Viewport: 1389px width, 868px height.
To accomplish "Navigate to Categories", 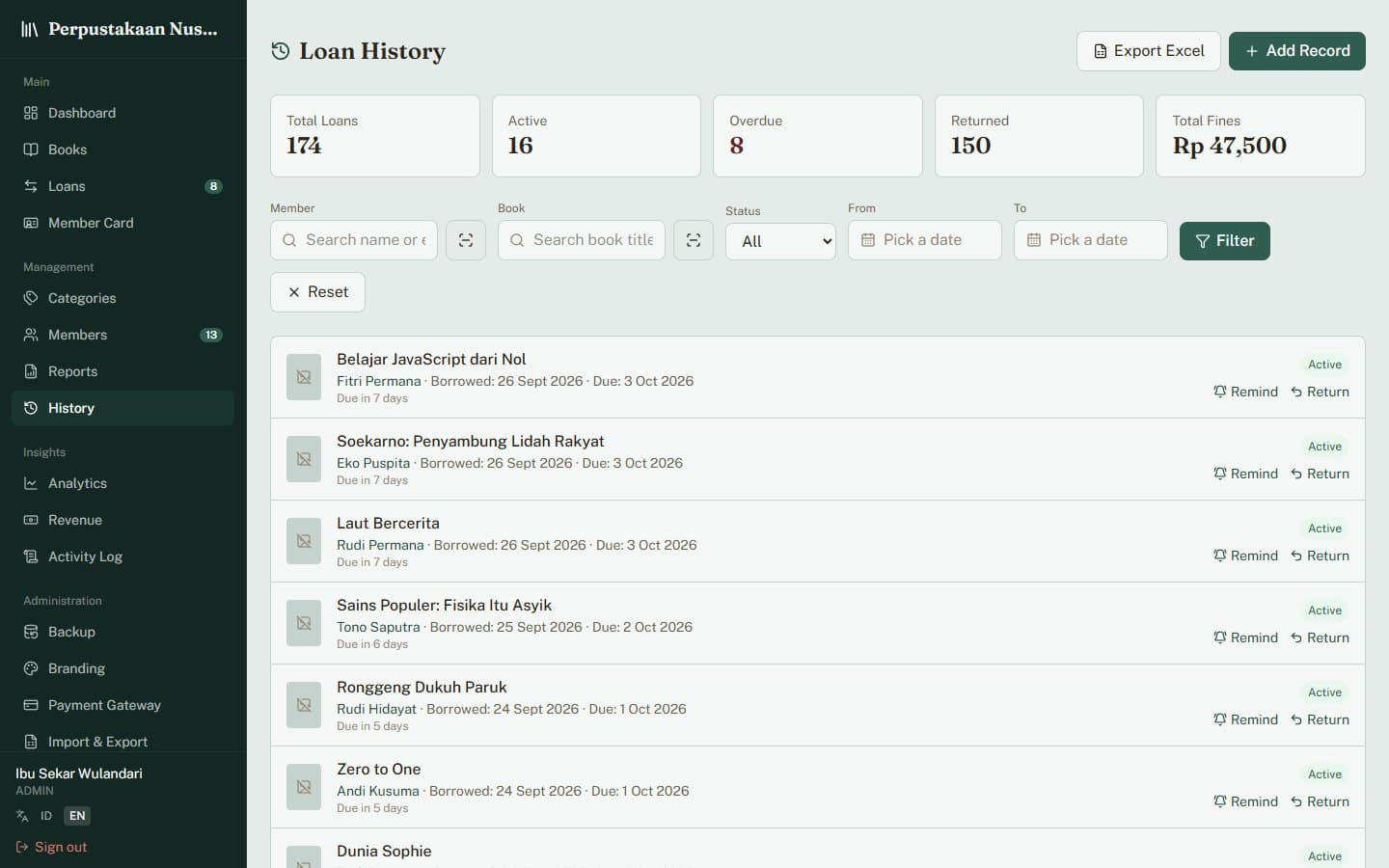I will point(123,298).
